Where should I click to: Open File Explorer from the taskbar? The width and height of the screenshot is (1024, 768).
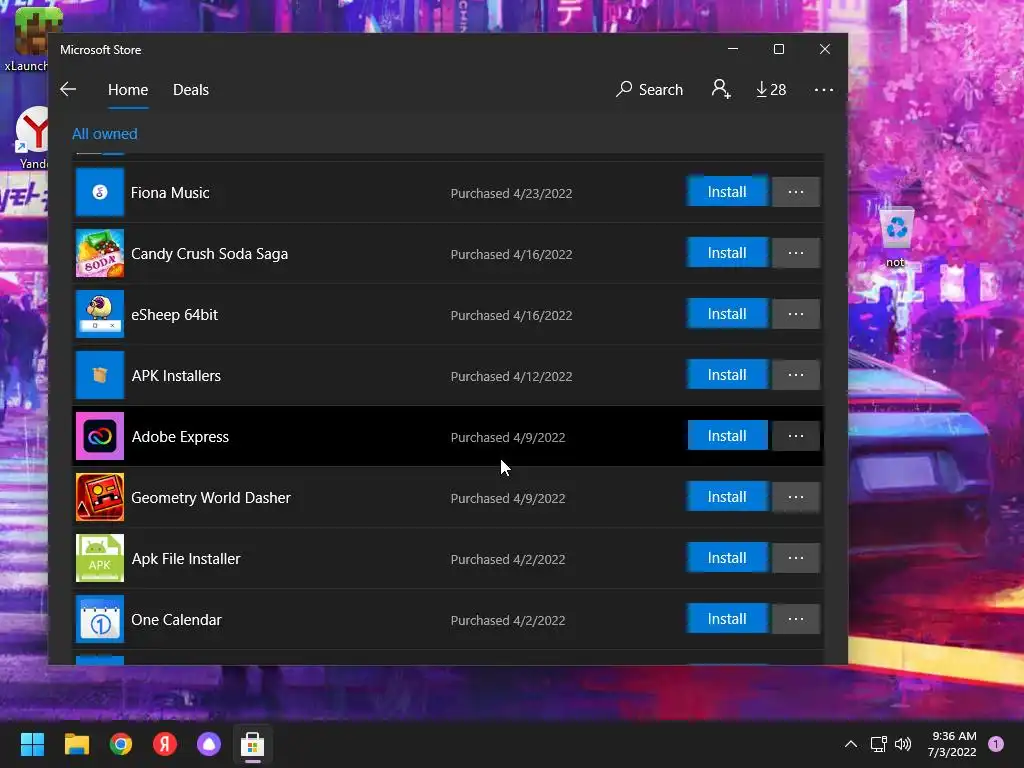76,744
